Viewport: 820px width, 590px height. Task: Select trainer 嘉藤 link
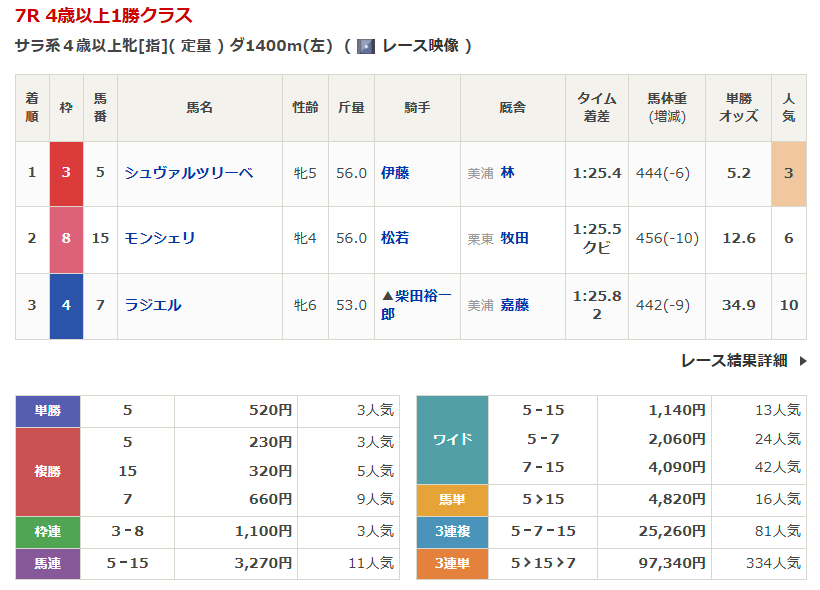[x=514, y=305]
